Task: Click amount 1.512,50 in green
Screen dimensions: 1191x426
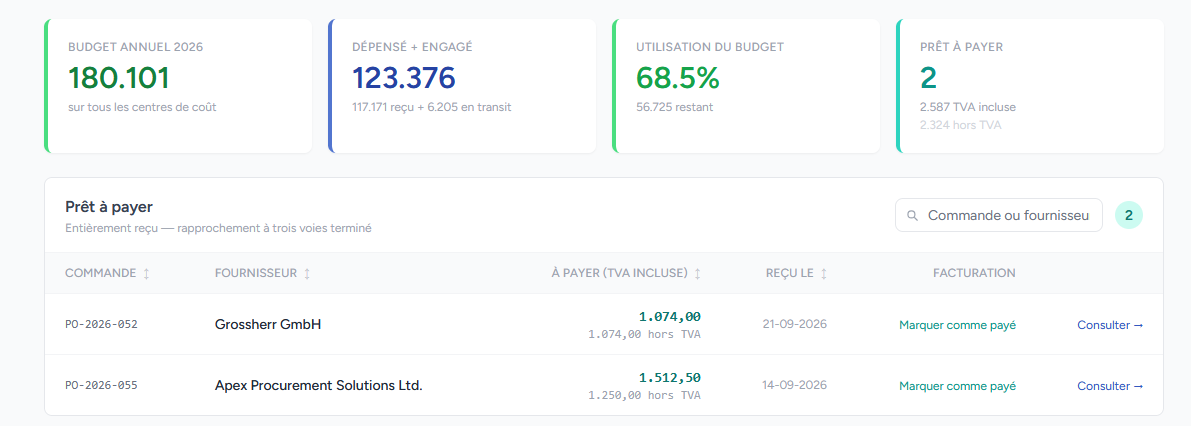Action: click(669, 377)
